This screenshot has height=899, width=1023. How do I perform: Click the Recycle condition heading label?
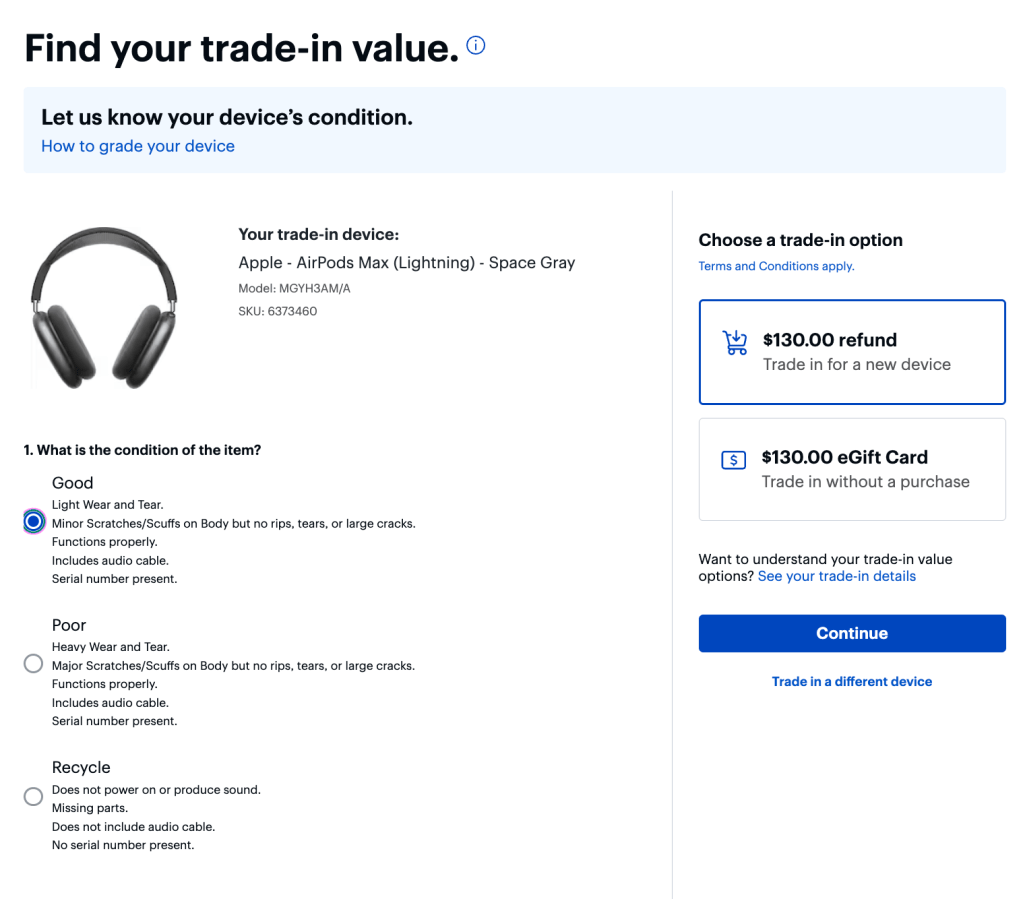(x=81, y=767)
